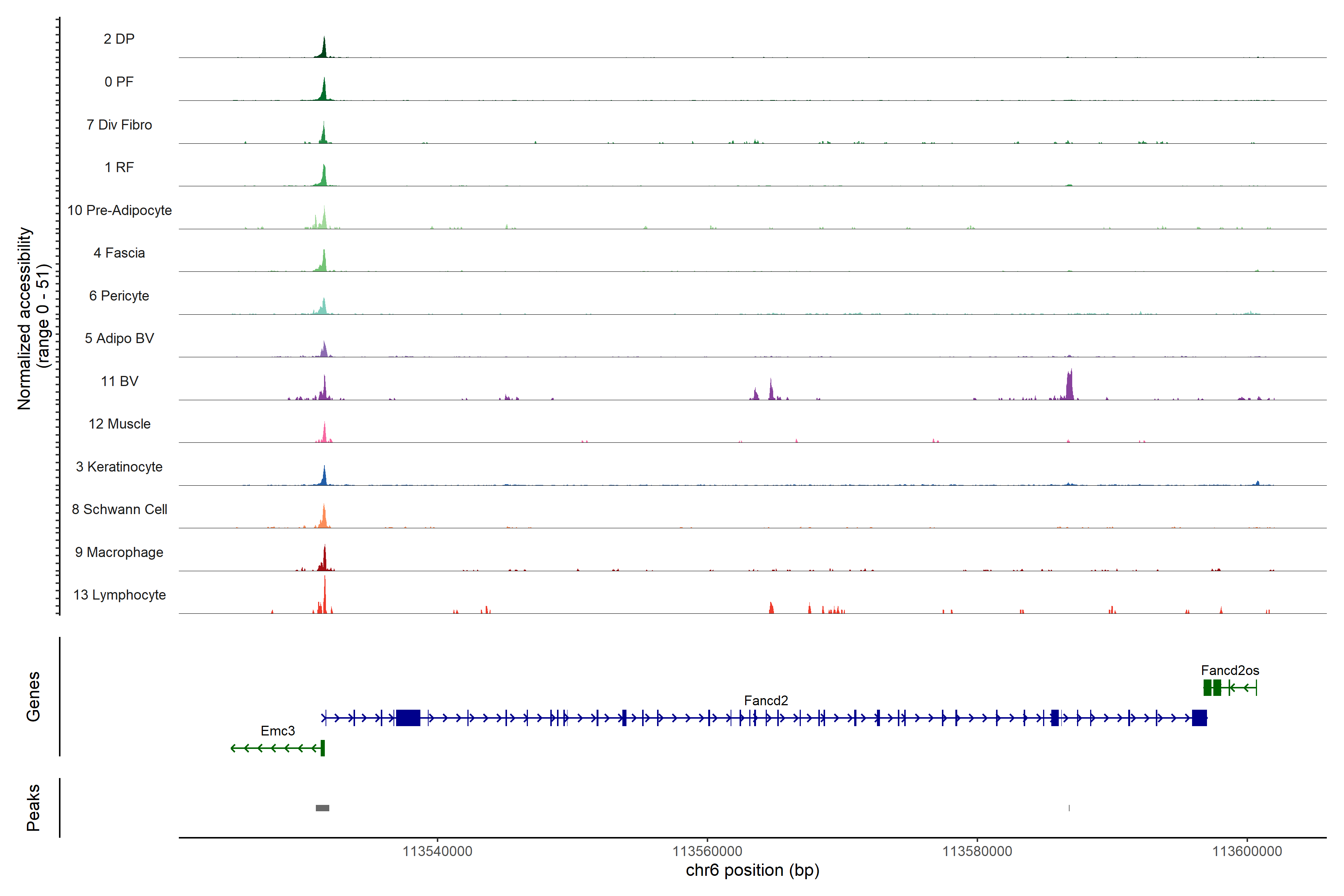1344x896 pixels.
Task: Click the 10 Pre-Adipocyte track label
Action: pos(119,210)
